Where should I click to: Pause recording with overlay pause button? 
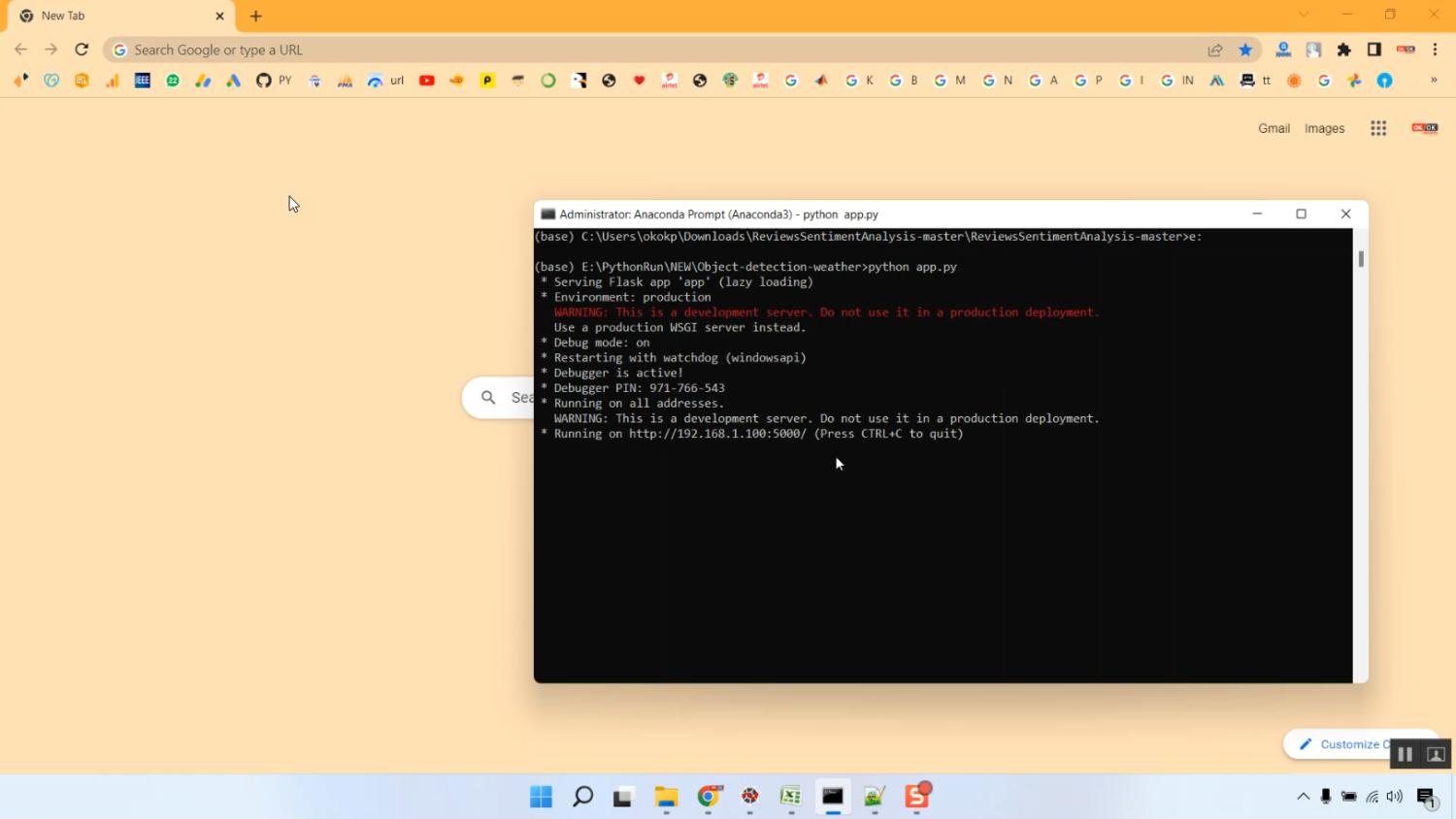(x=1405, y=754)
